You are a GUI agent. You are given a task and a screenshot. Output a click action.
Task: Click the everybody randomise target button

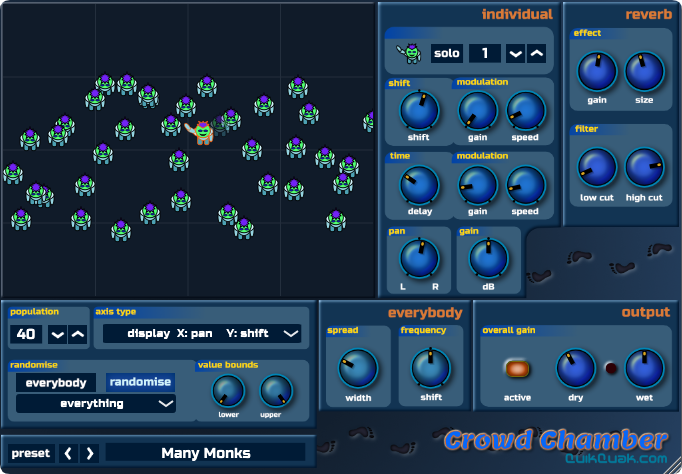(x=56, y=383)
